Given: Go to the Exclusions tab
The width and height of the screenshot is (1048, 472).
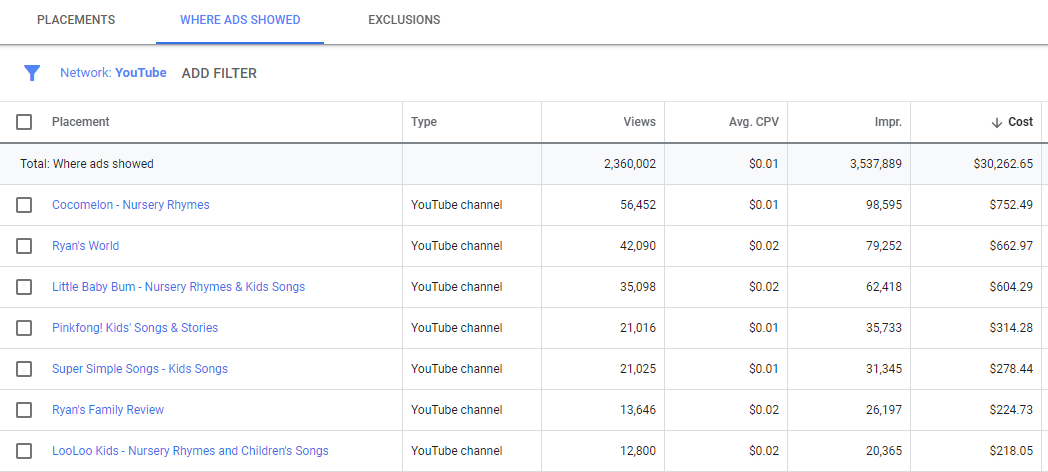Looking at the screenshot, I should (x=404, y=20).
